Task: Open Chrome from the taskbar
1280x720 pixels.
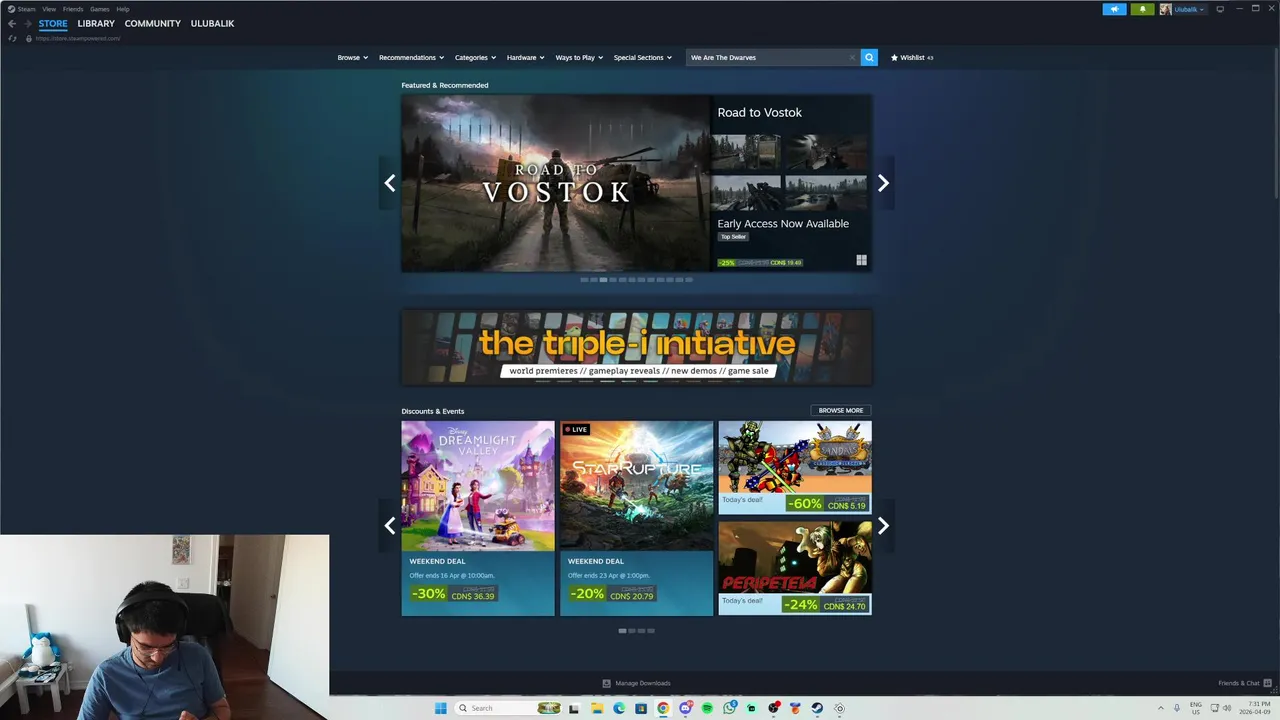Action: point(662,708)
